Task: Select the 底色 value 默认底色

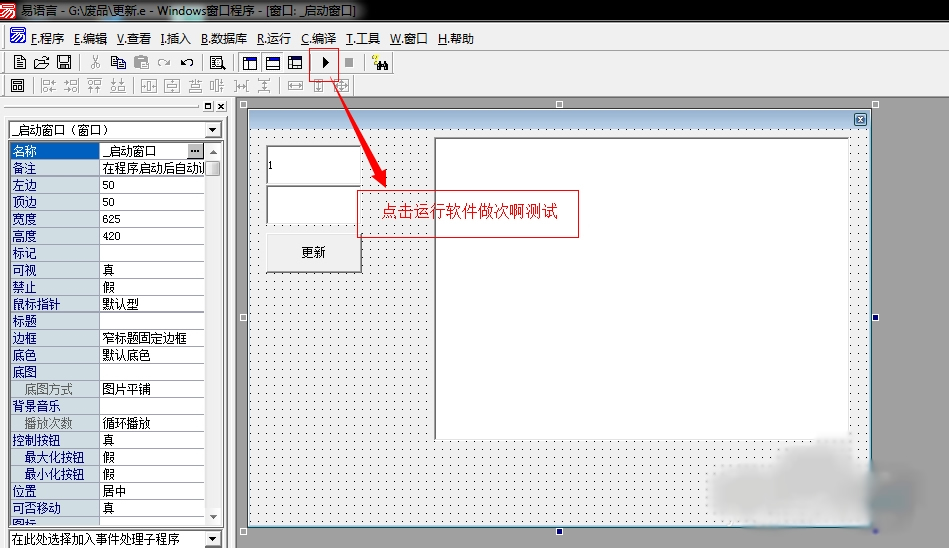Action: [x=152, y=355]
